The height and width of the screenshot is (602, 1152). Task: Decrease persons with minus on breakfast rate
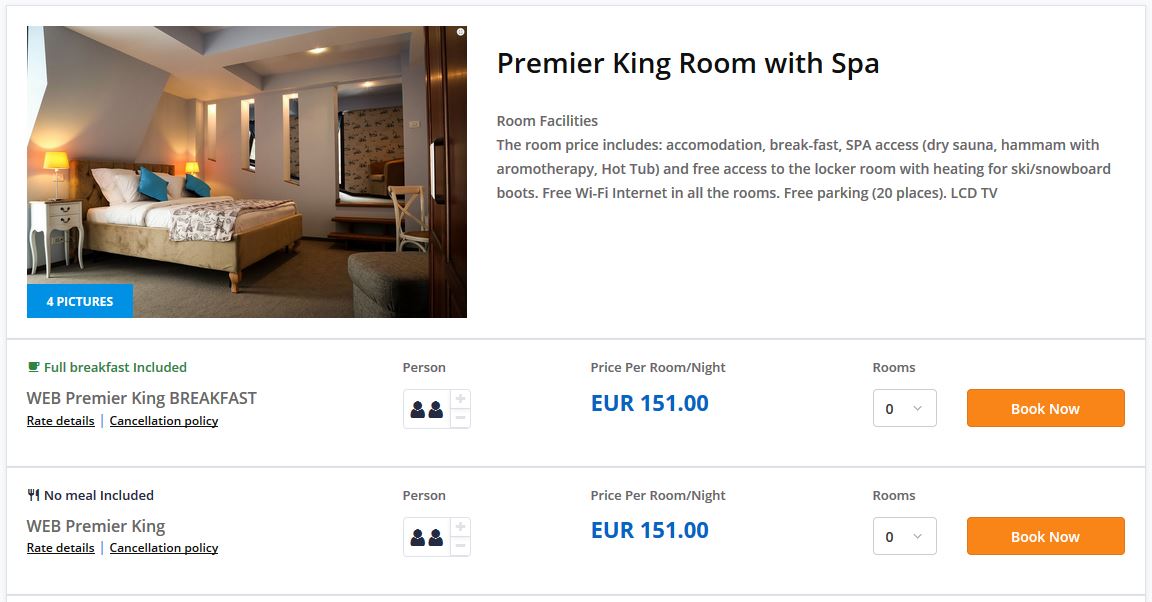point(460,418)
